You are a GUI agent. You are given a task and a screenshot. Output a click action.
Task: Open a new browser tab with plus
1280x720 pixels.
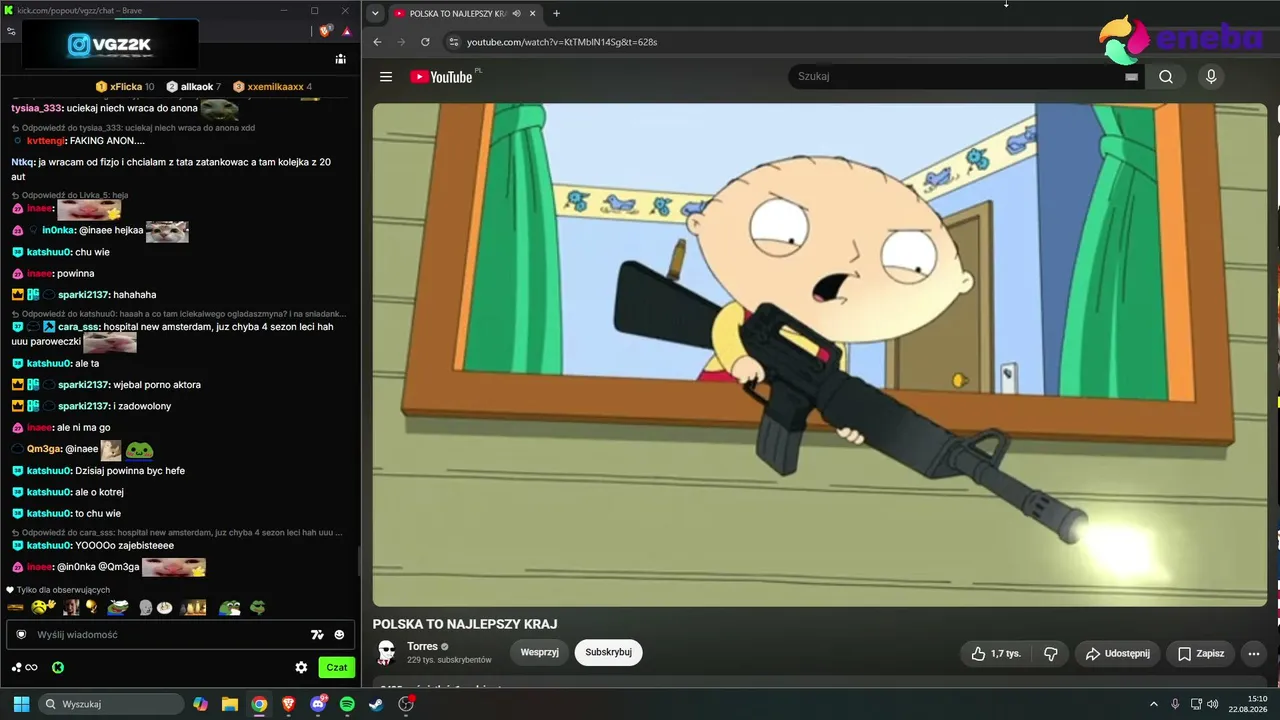click(x=557, y=14)
